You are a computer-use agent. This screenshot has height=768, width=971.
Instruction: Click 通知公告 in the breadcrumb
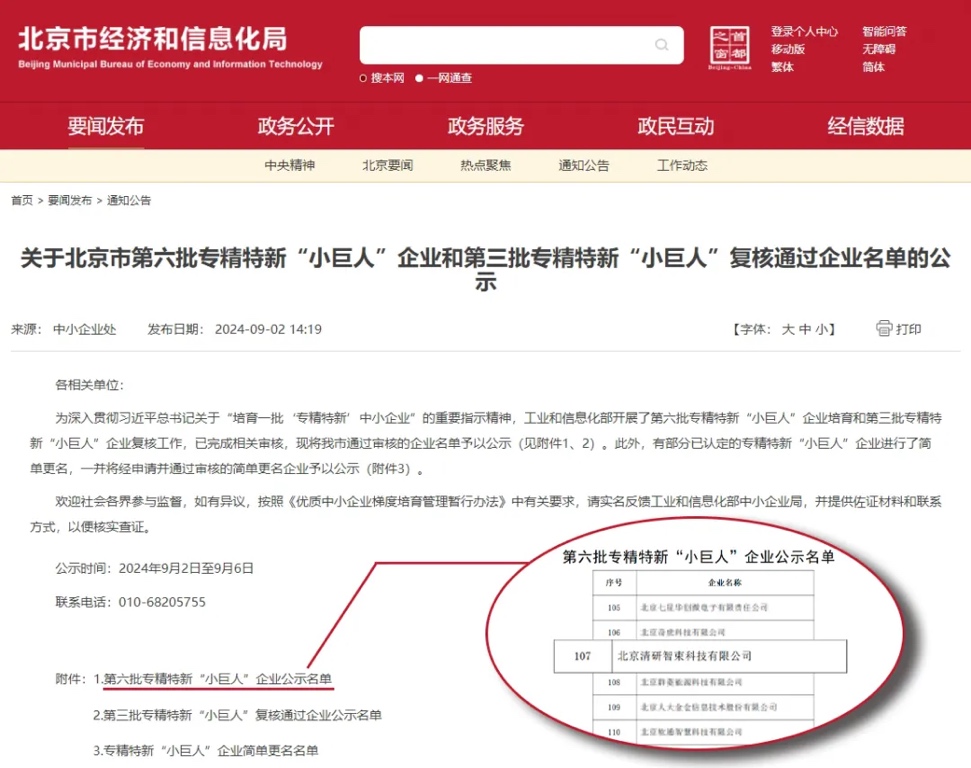pyautogui.click(x=129, y=200)
